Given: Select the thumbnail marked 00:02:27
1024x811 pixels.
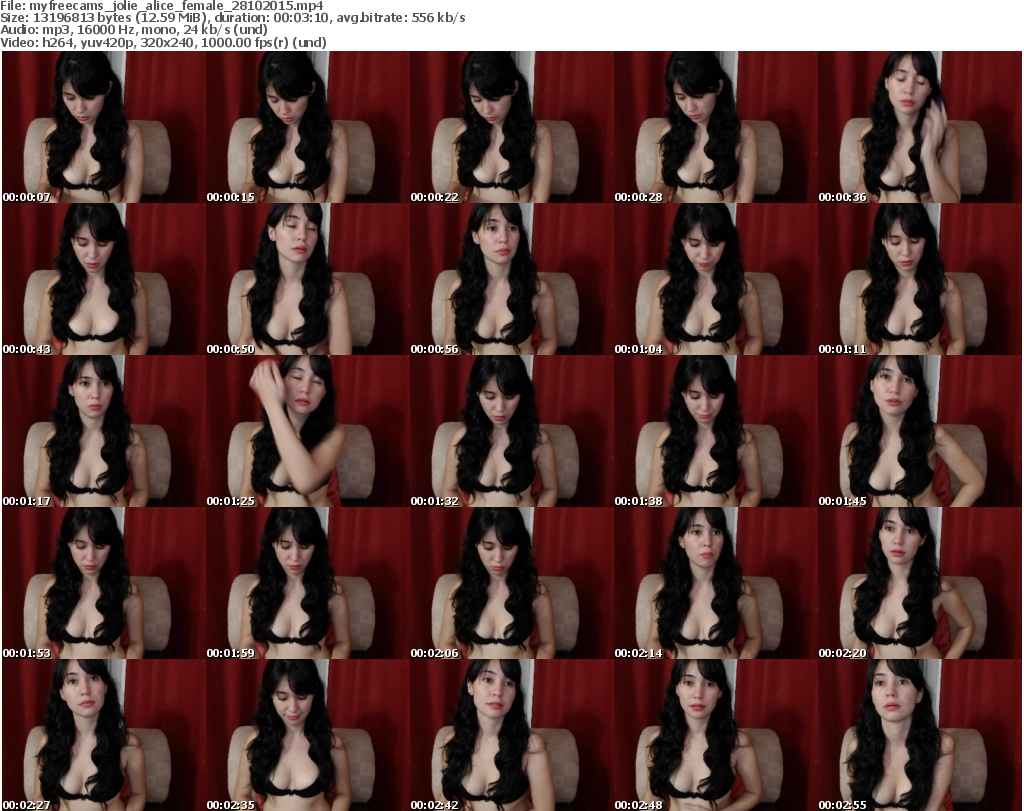Looking at the screenshot, I should [104, 735].
